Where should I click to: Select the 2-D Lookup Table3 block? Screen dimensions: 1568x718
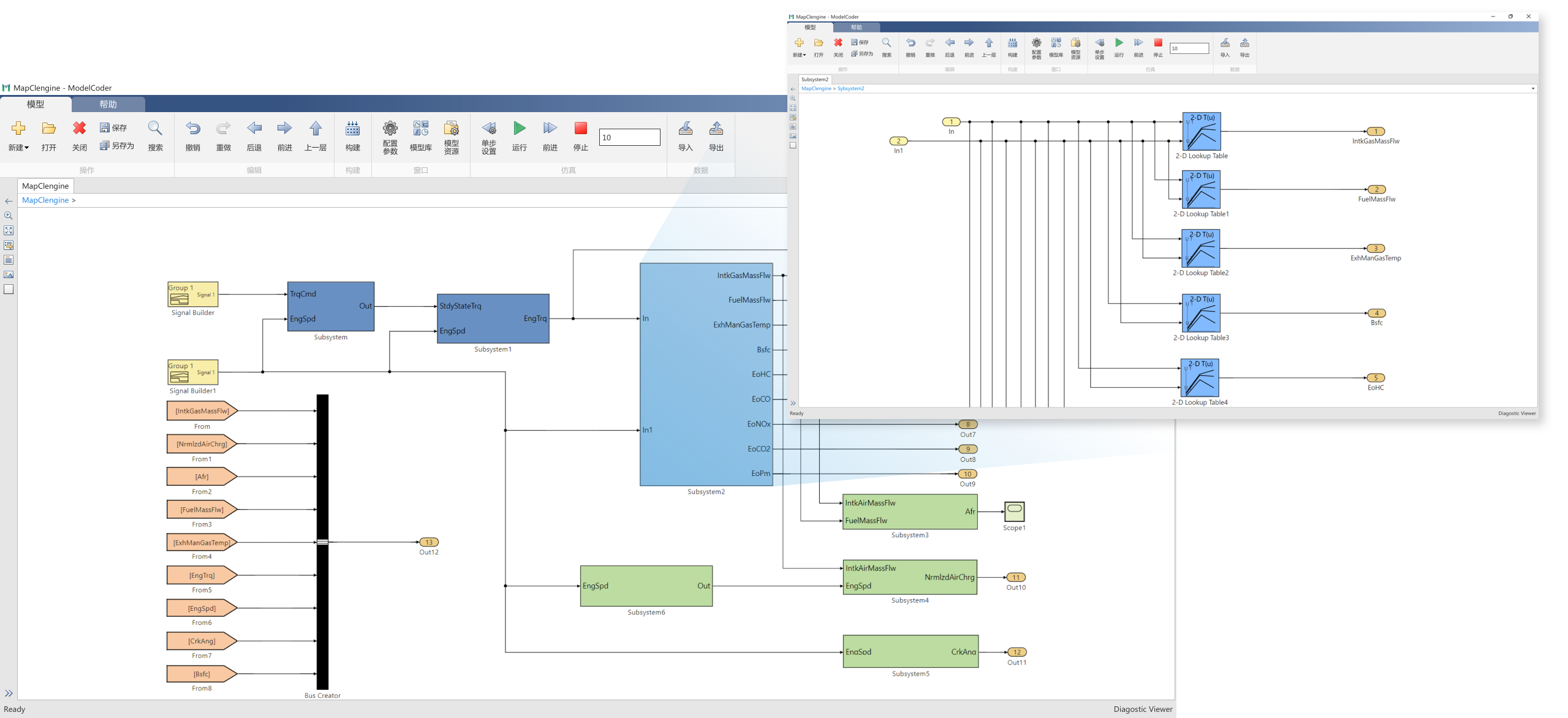pos(1201,313)
